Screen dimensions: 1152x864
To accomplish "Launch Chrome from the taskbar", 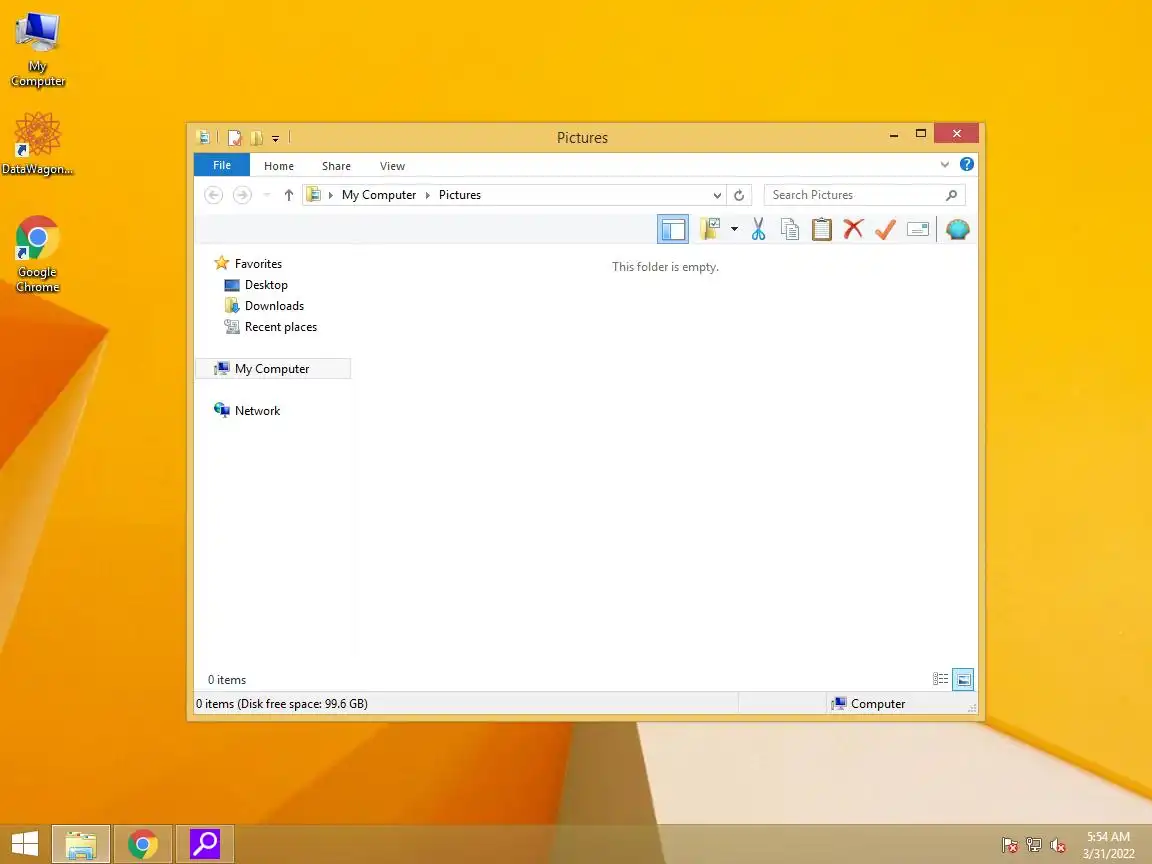I will coord(143,844).
